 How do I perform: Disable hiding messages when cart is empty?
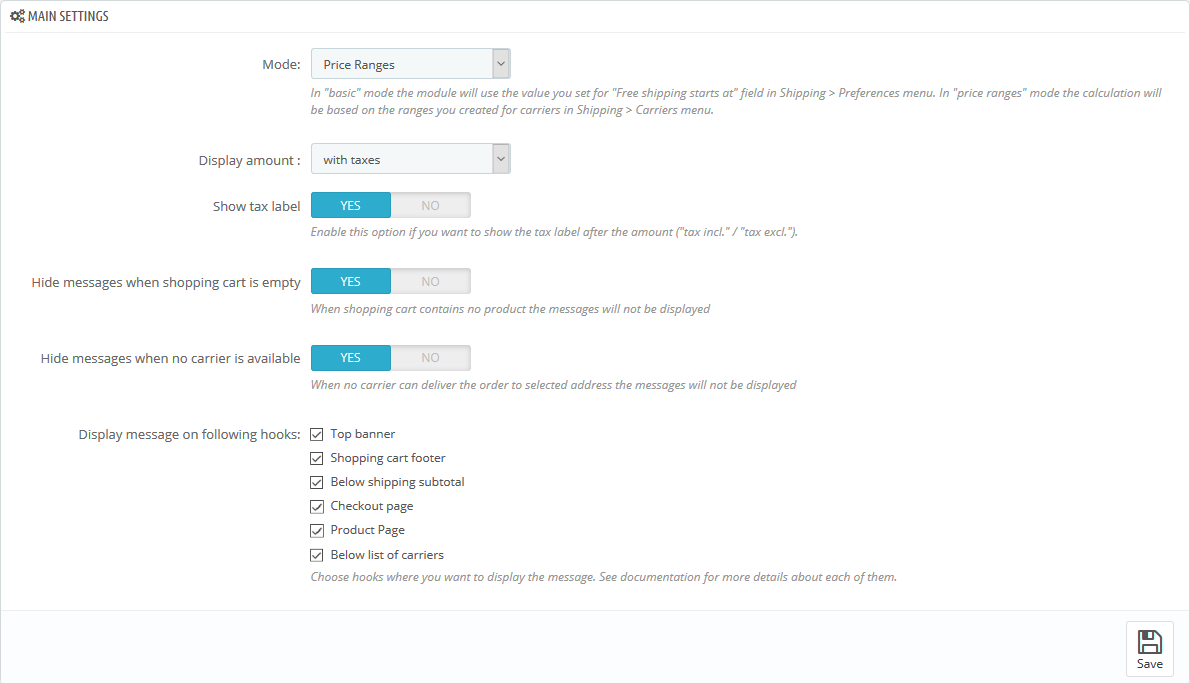pos(430,281)
